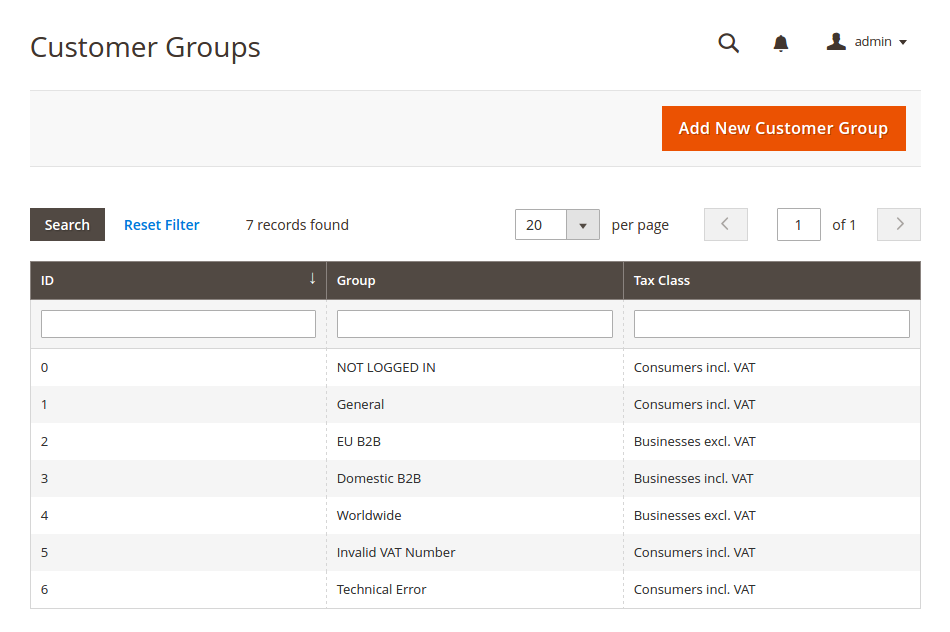
Task: Click ID cell 3
Action: (x=178, y=479)
